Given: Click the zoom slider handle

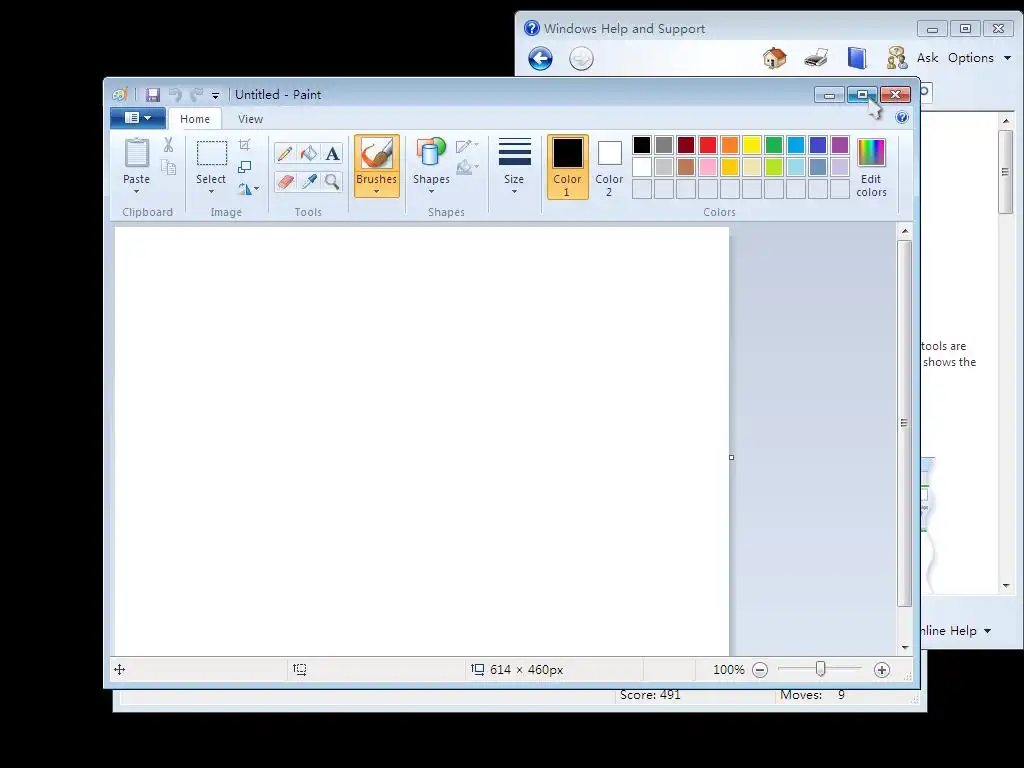Looking at the screenshot, I should [x=820, y=669].
